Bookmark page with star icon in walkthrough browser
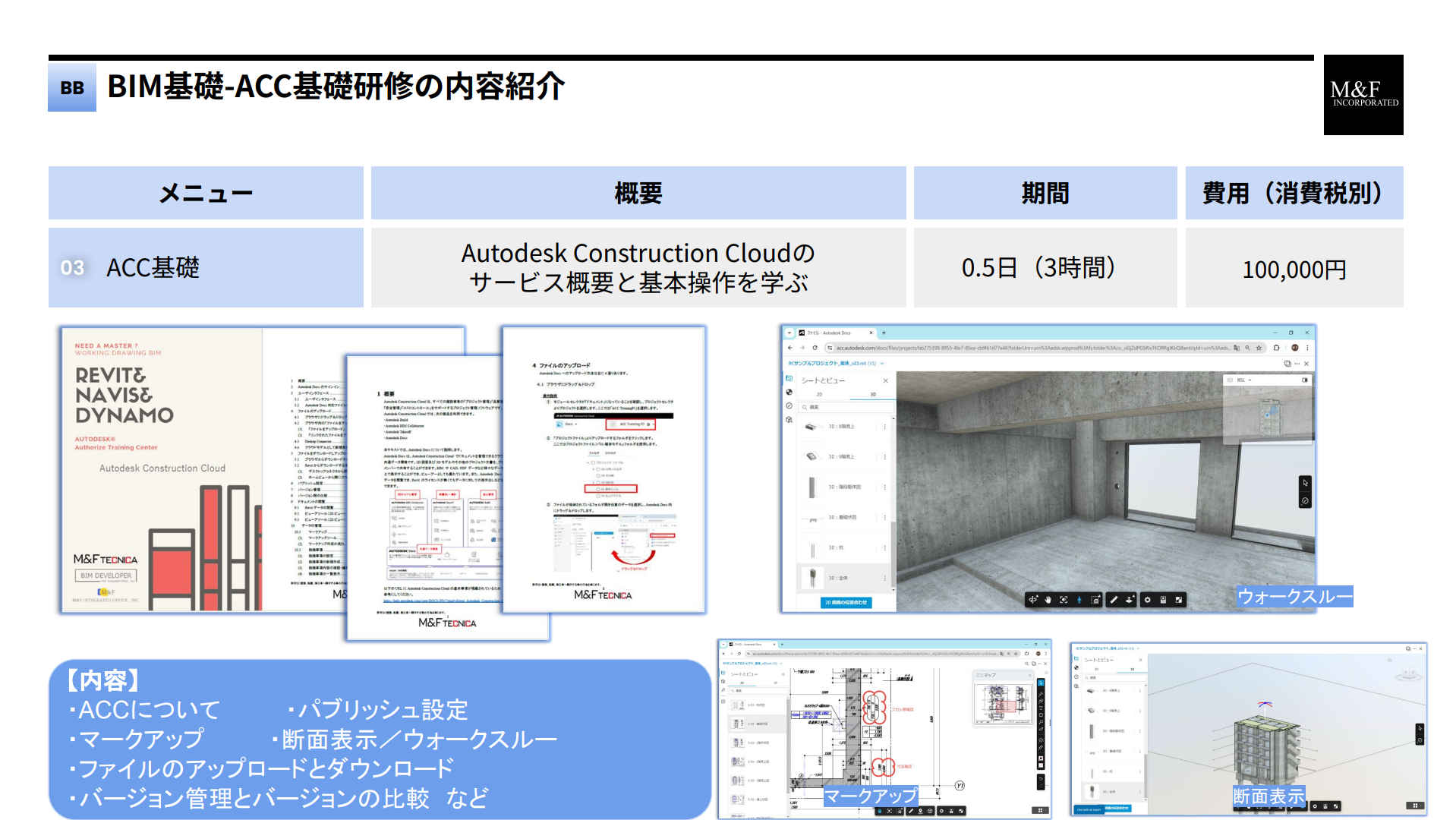 pyautogui.click(x=1259, y=348)
